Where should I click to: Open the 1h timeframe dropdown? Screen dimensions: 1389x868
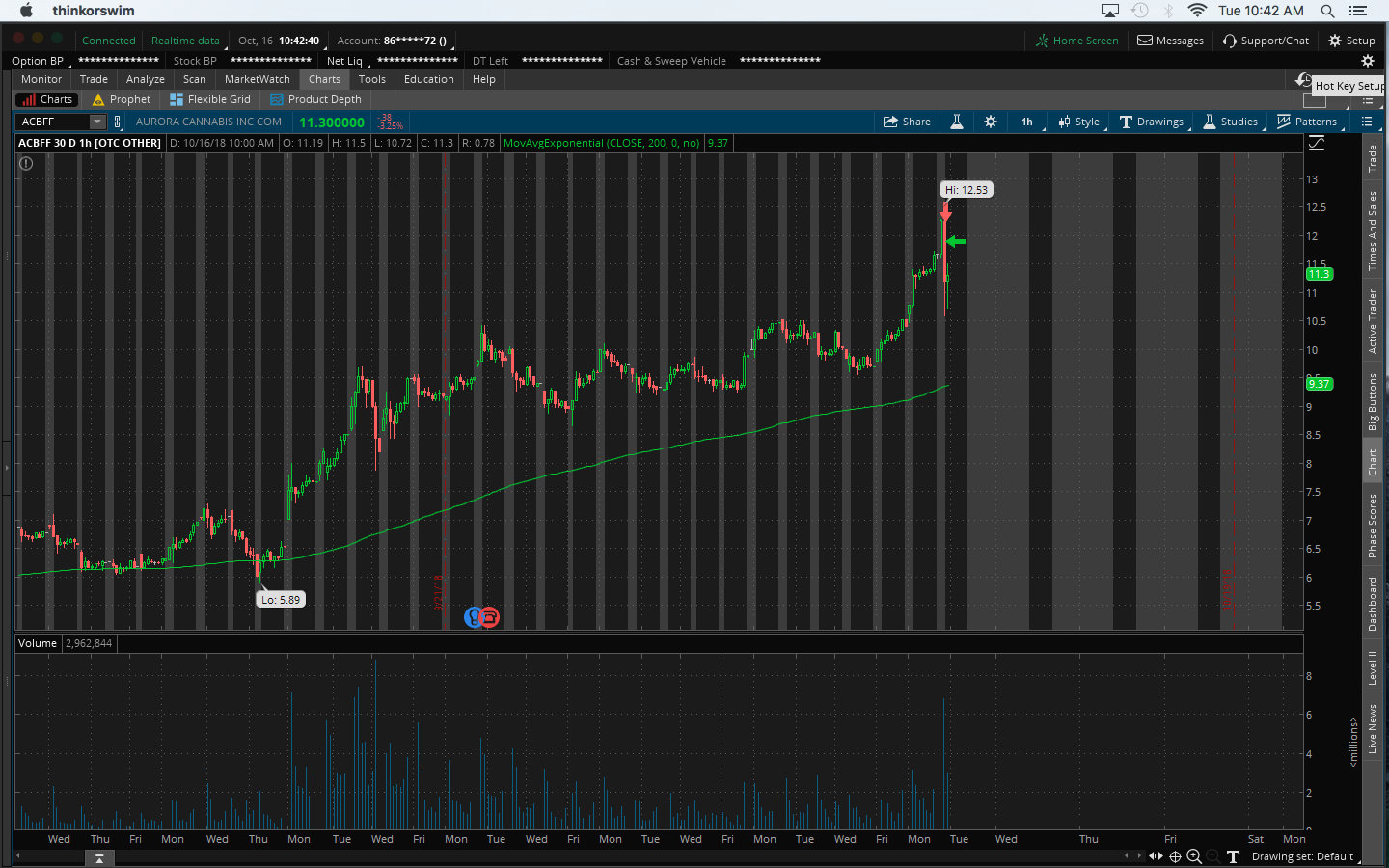[1027, 122]
